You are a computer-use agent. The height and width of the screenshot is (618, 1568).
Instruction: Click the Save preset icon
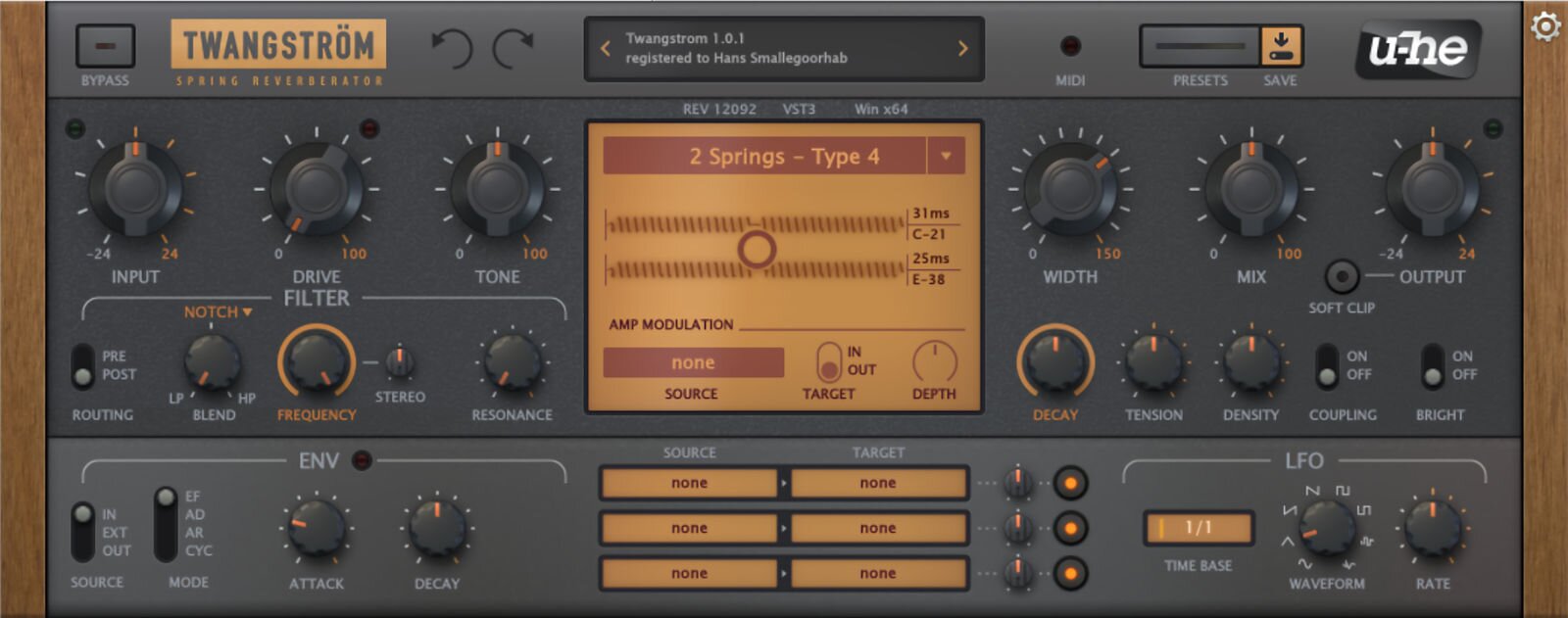[1280, 46]
